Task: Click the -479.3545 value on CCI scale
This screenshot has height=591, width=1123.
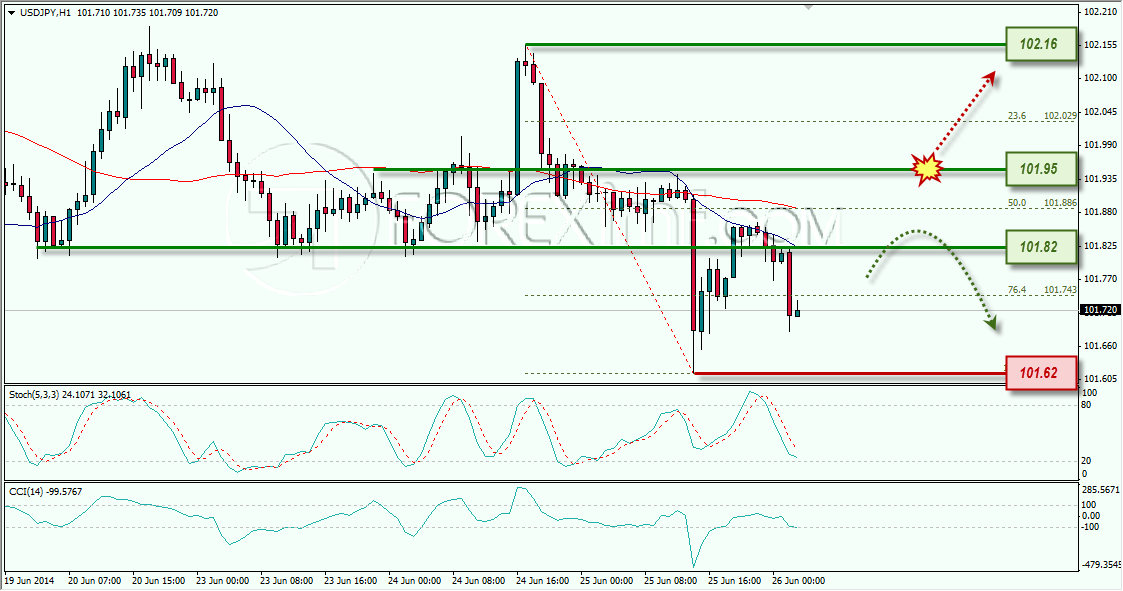Action: pyautogui.click(x=1102, y=565)
